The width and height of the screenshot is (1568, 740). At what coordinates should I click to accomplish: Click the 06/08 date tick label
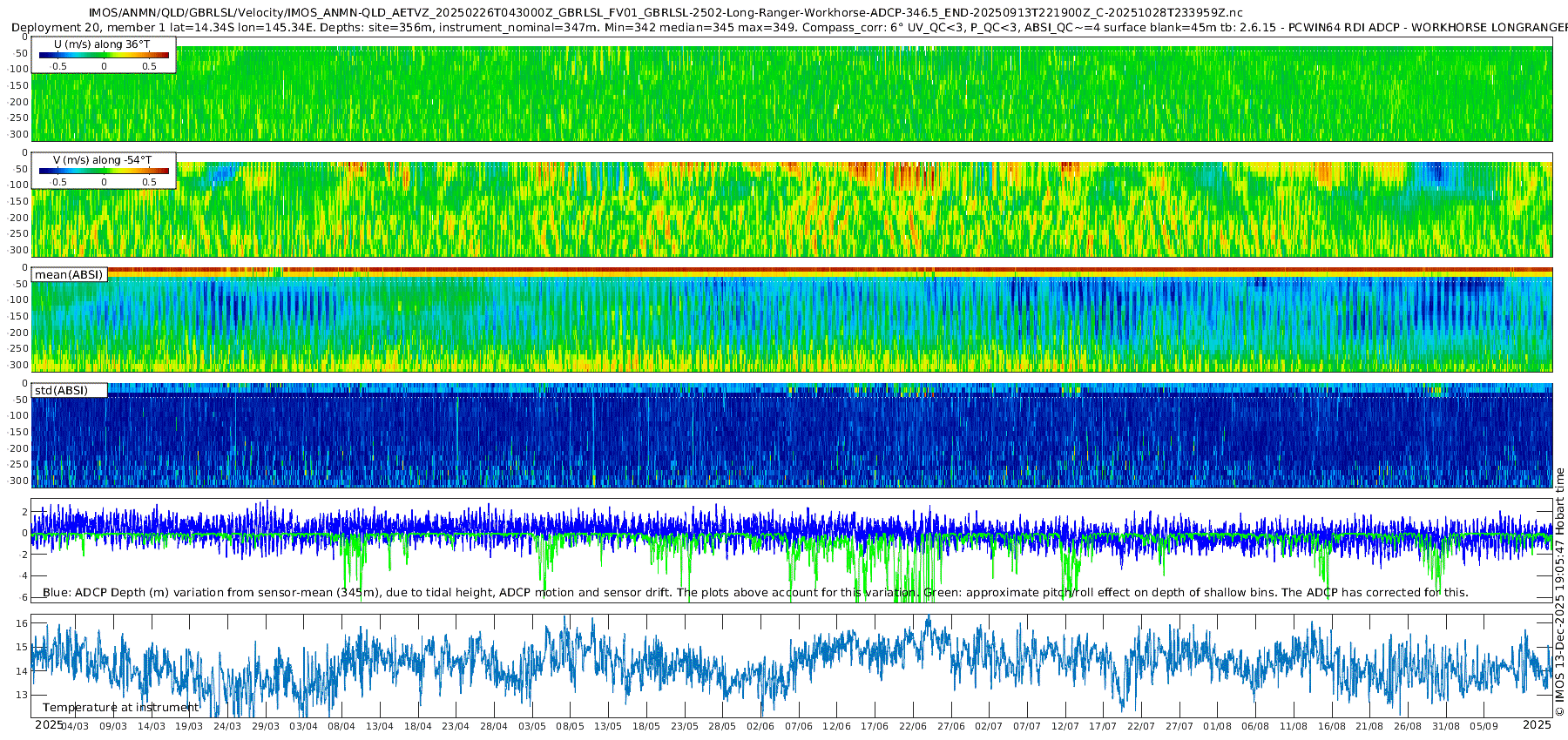tap(1255, 726)
